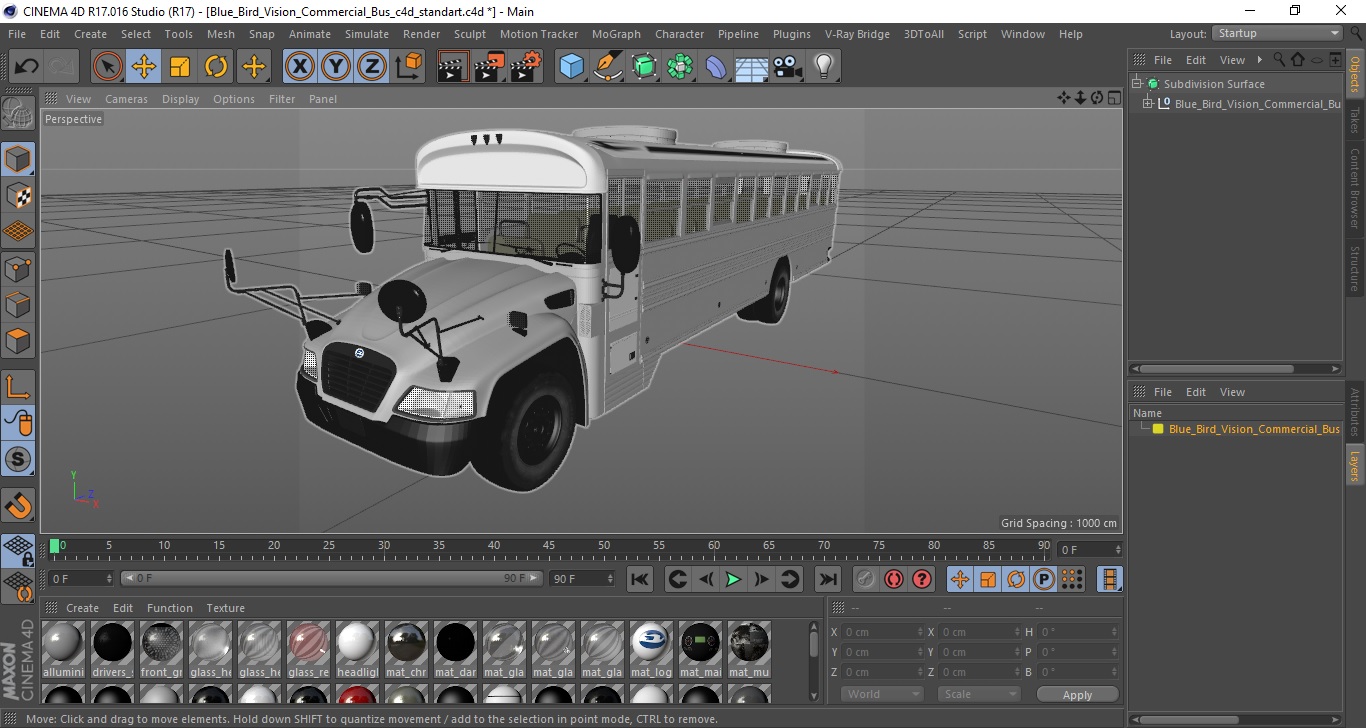Select Polygons mode icon
Viewport: 1366px width, 728px height.
coord(18,340)
